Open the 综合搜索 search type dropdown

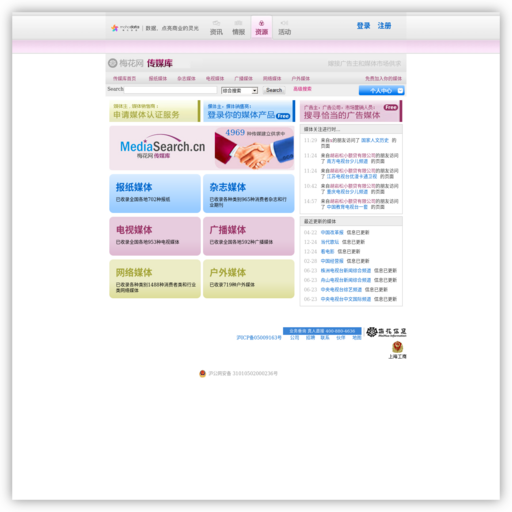click(x=240, y=91)
